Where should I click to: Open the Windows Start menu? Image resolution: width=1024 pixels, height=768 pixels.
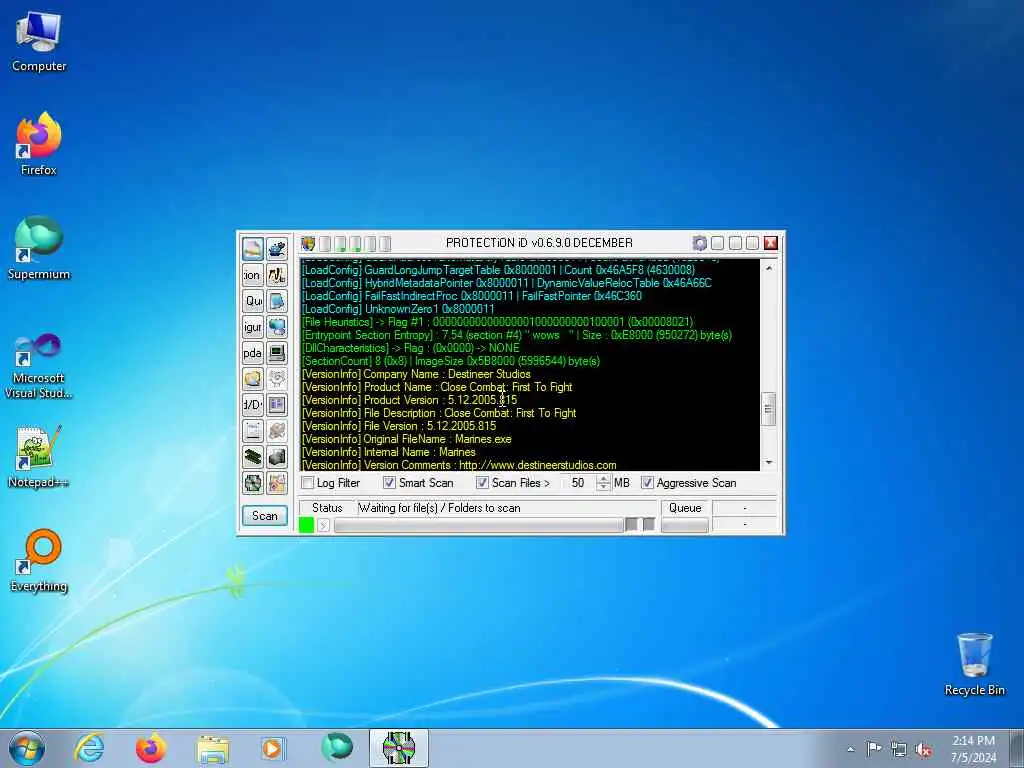(27, 748)
